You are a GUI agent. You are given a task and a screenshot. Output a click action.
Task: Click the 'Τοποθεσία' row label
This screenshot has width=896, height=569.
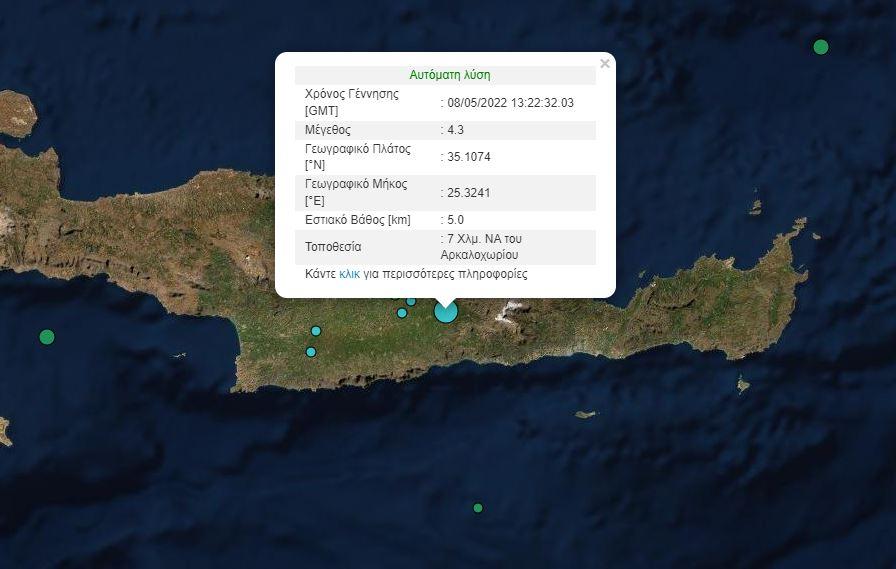[x=333, y=247]
